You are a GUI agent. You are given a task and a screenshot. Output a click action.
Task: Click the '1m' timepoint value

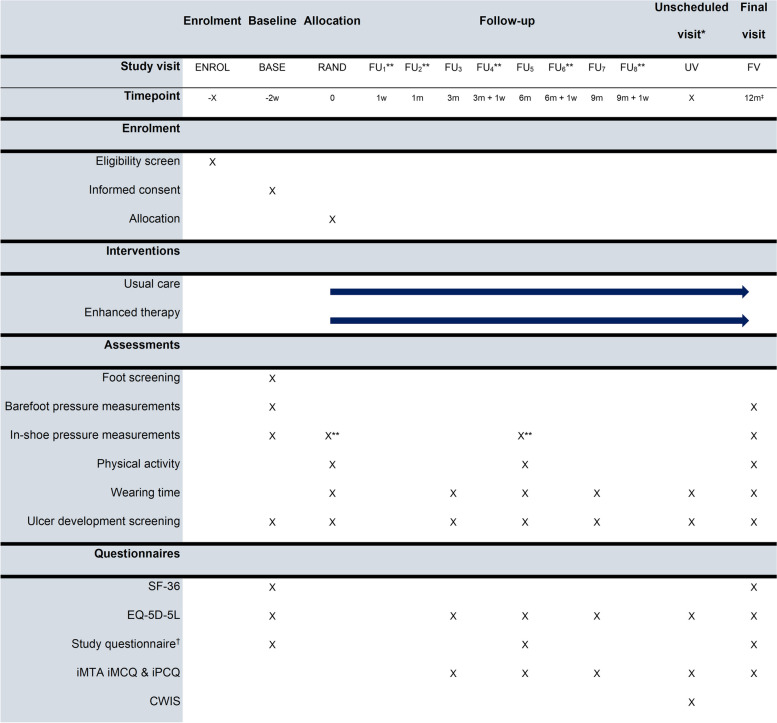click(417, 98)
